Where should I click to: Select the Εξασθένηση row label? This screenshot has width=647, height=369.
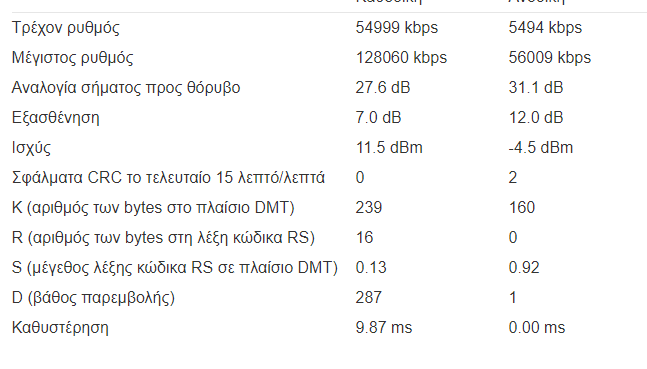tap(56, 118)
